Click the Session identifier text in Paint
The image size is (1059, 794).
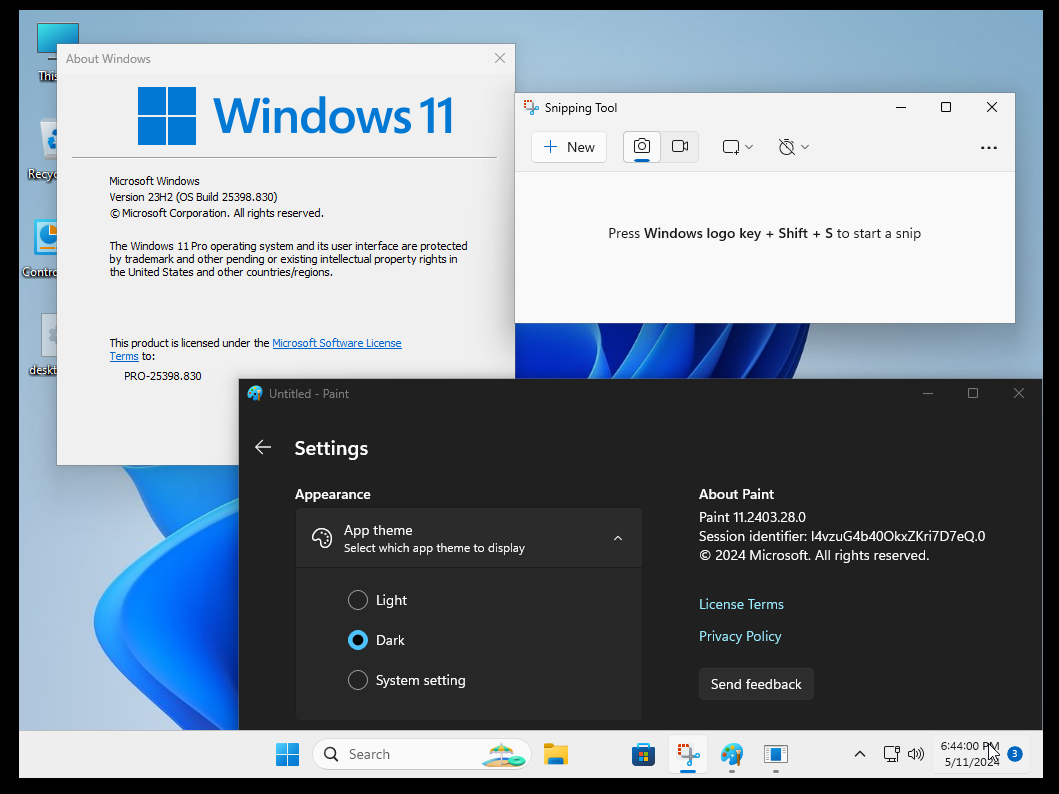click(842, 536)
